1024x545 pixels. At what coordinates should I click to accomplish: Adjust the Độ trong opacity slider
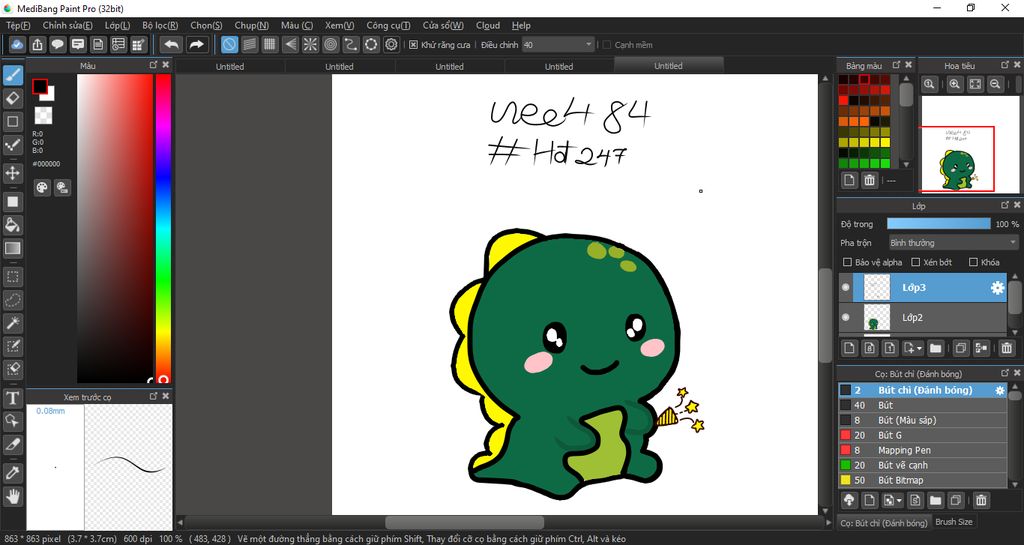pyautogui.click(x=938, y=224)
